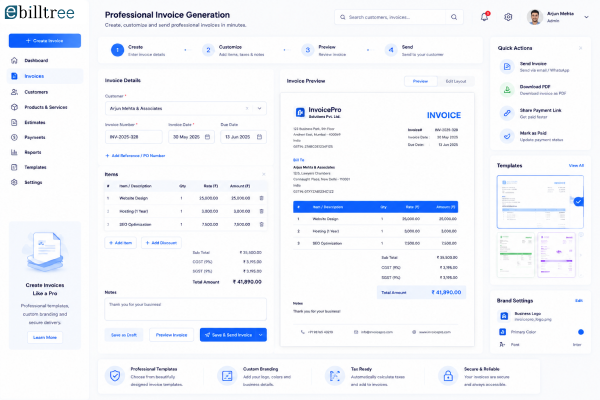Click Add Reference / PO Number
The width and height of the screenshot is (600, 400).
(x=135, y=155)
